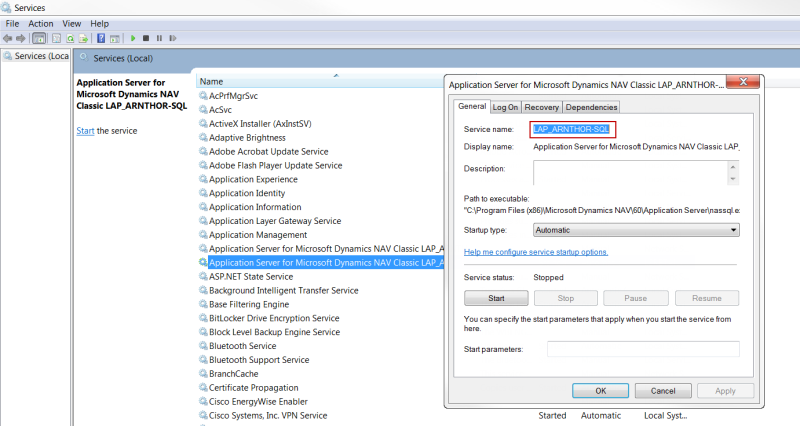Open 'Help me configure service startup options' link

coord(536,252)
